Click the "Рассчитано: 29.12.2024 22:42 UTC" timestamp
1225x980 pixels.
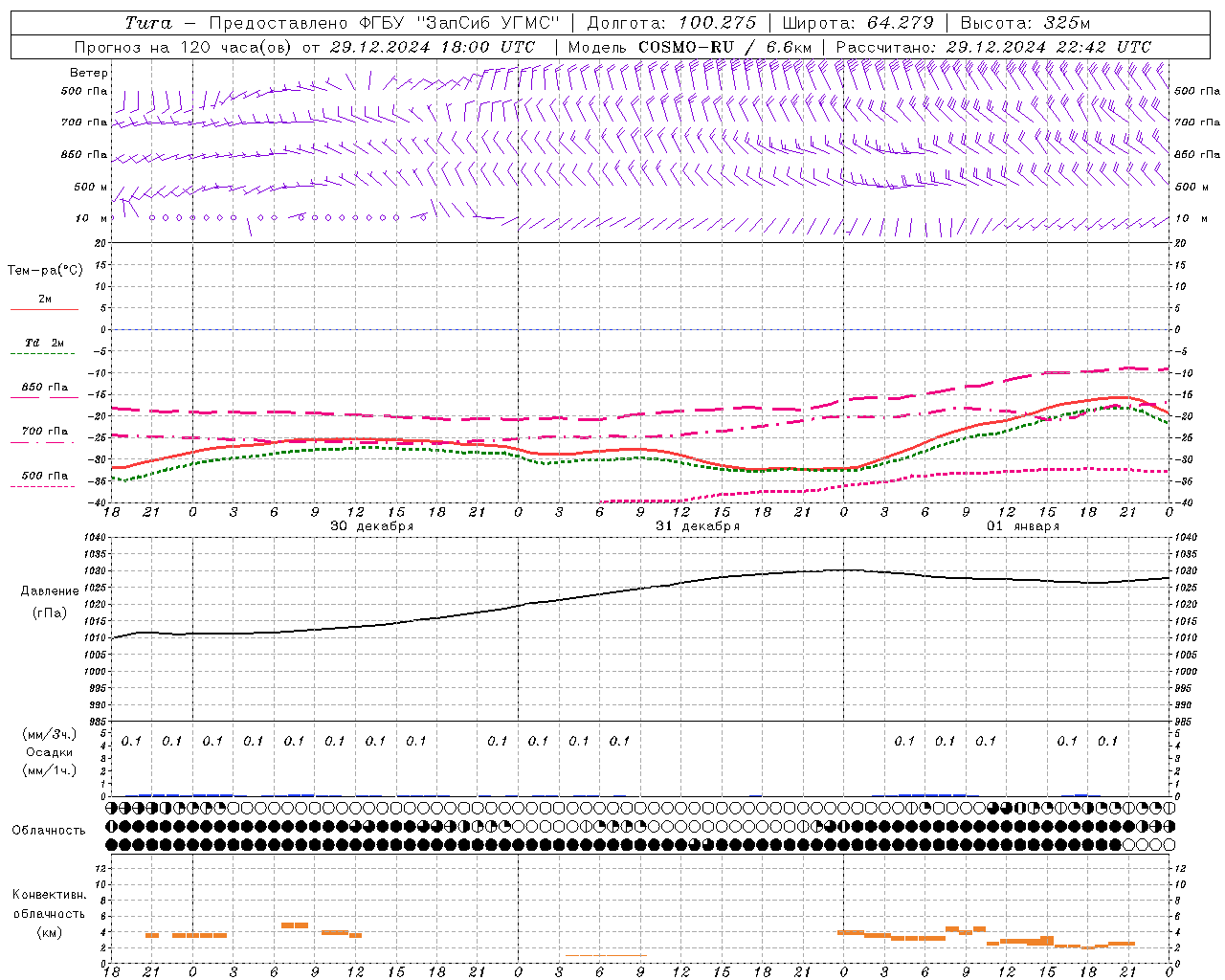tap(993, 47)
